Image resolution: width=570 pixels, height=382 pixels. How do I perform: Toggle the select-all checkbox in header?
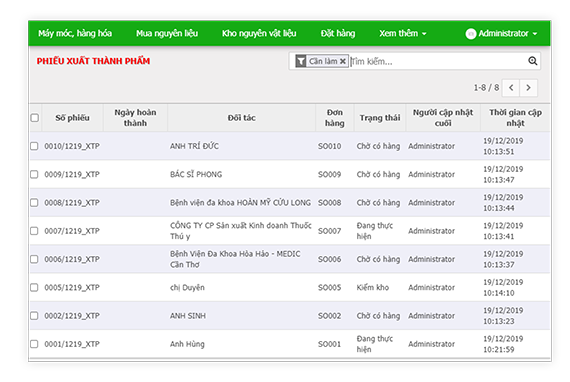pos(35,118)
